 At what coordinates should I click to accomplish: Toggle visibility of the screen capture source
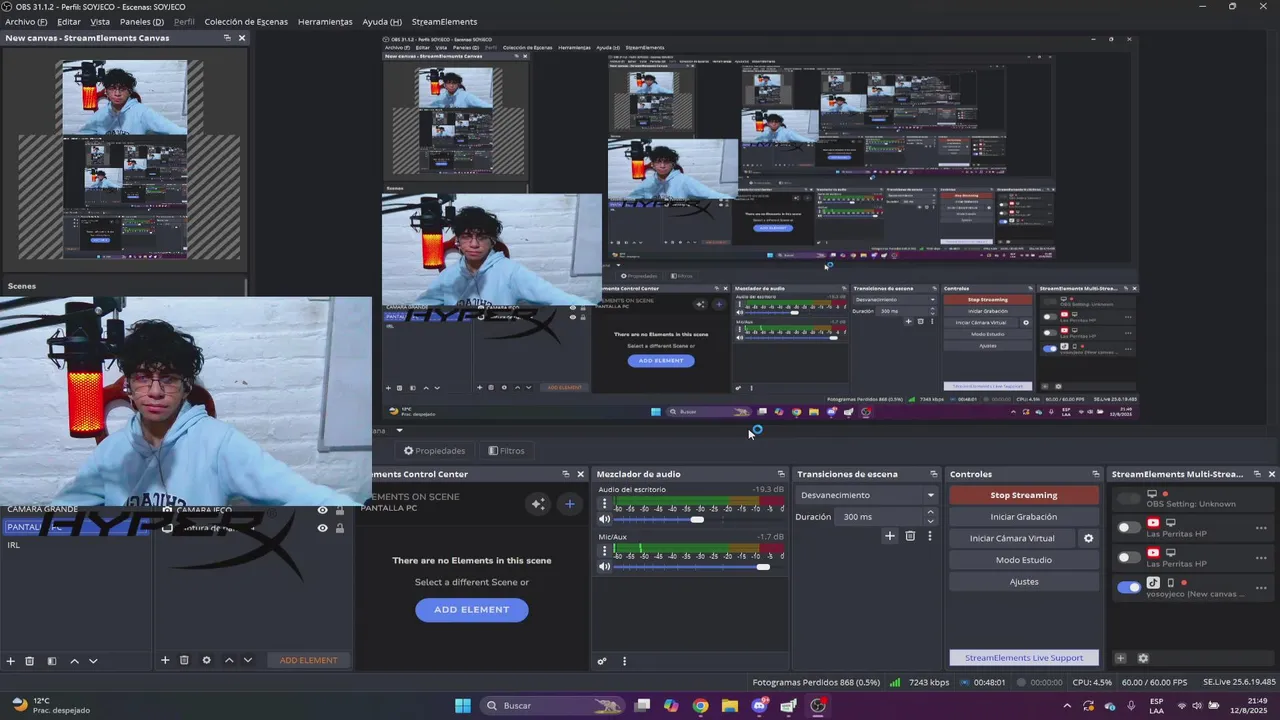323,528
